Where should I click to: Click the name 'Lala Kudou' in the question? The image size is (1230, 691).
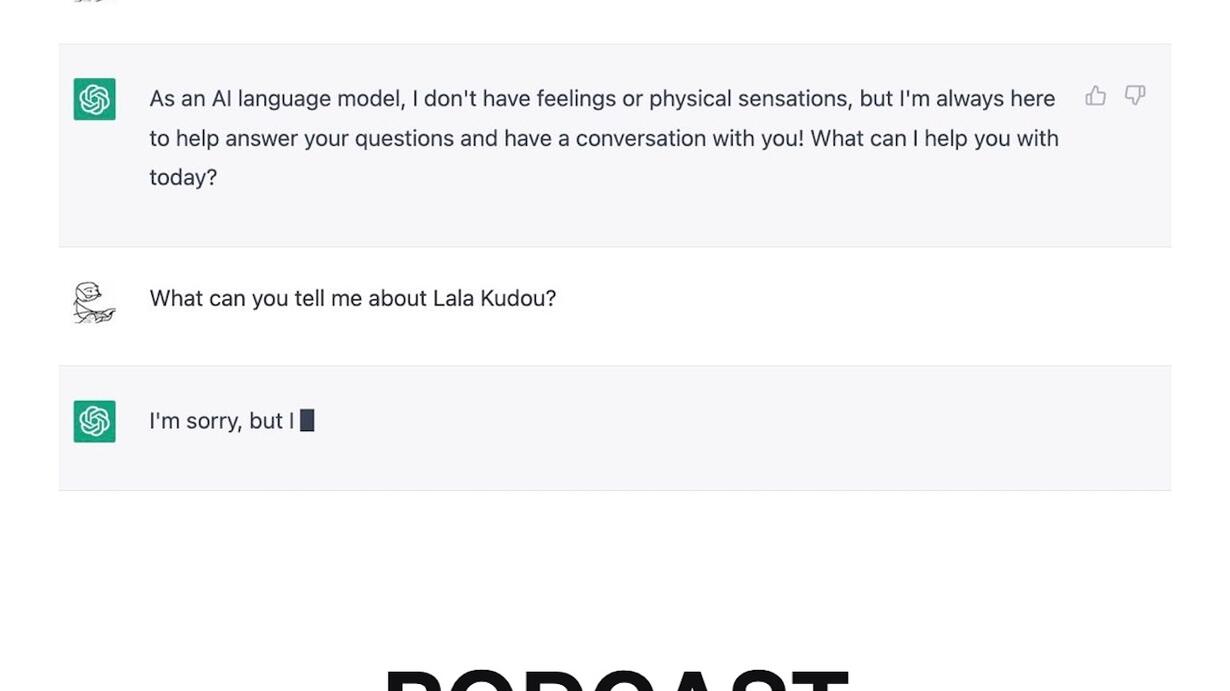click(494, 298)
